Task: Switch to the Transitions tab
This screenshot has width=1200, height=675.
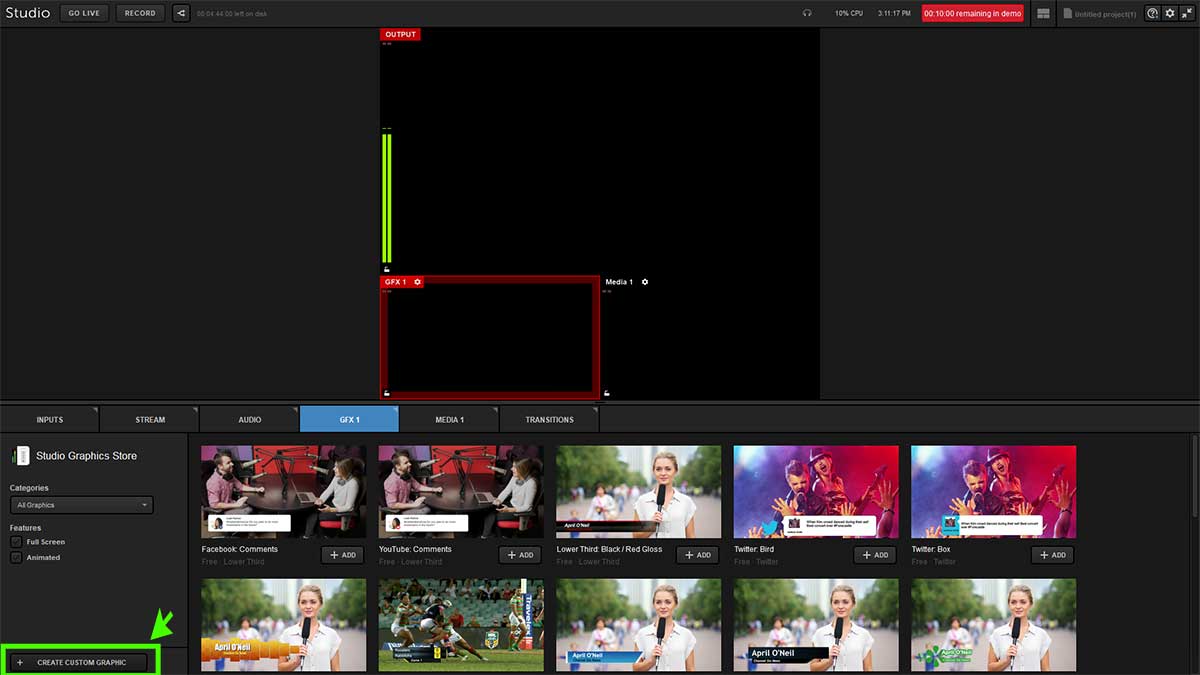Action: pyautogui.click(x=550, y=419)
